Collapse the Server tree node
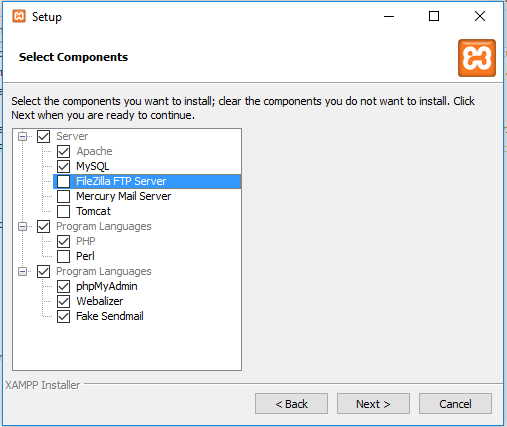The image size is (507, 427). point(22,136)
